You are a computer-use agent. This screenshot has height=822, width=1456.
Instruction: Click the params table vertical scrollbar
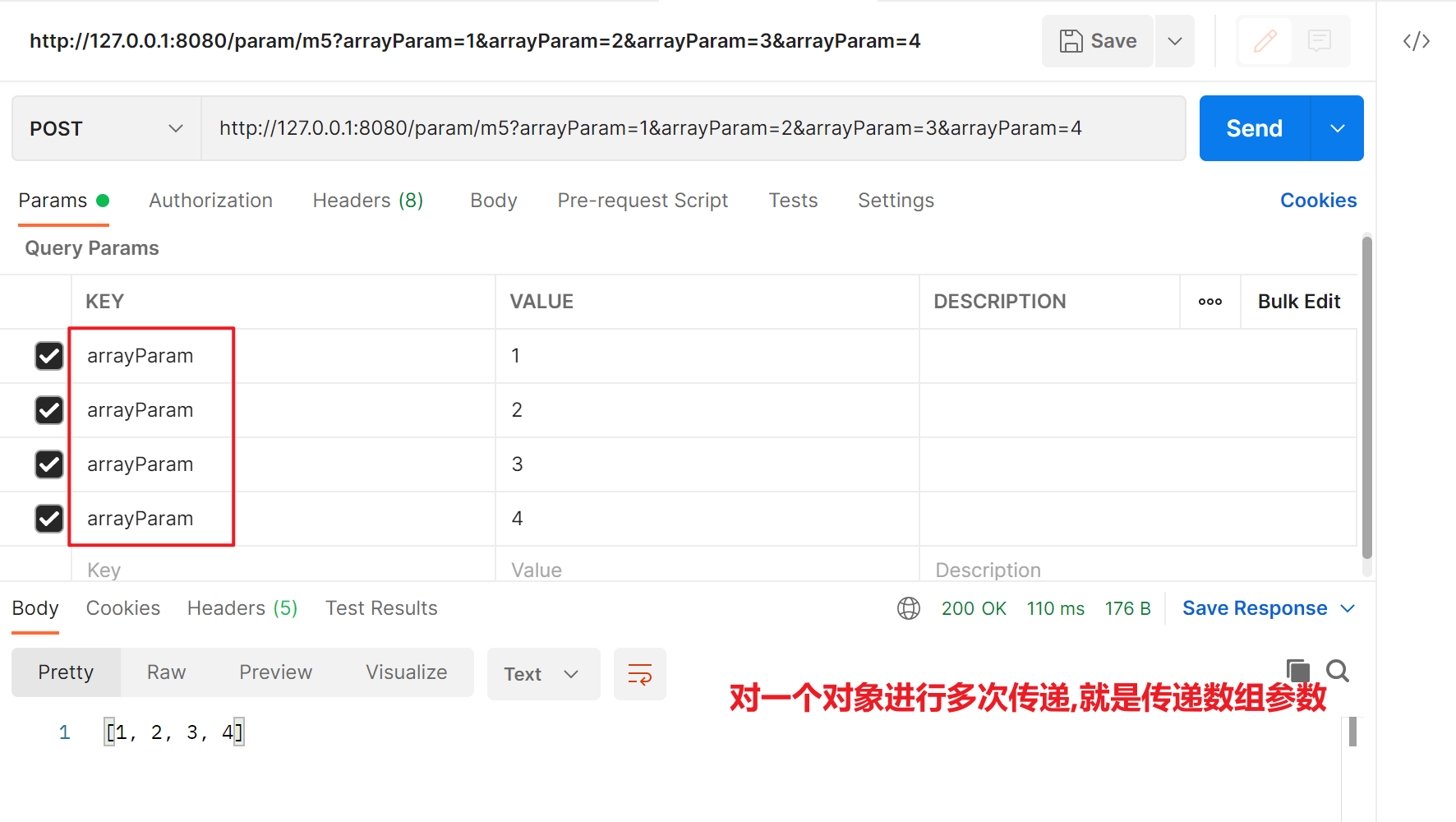(x=1367, y=398)
